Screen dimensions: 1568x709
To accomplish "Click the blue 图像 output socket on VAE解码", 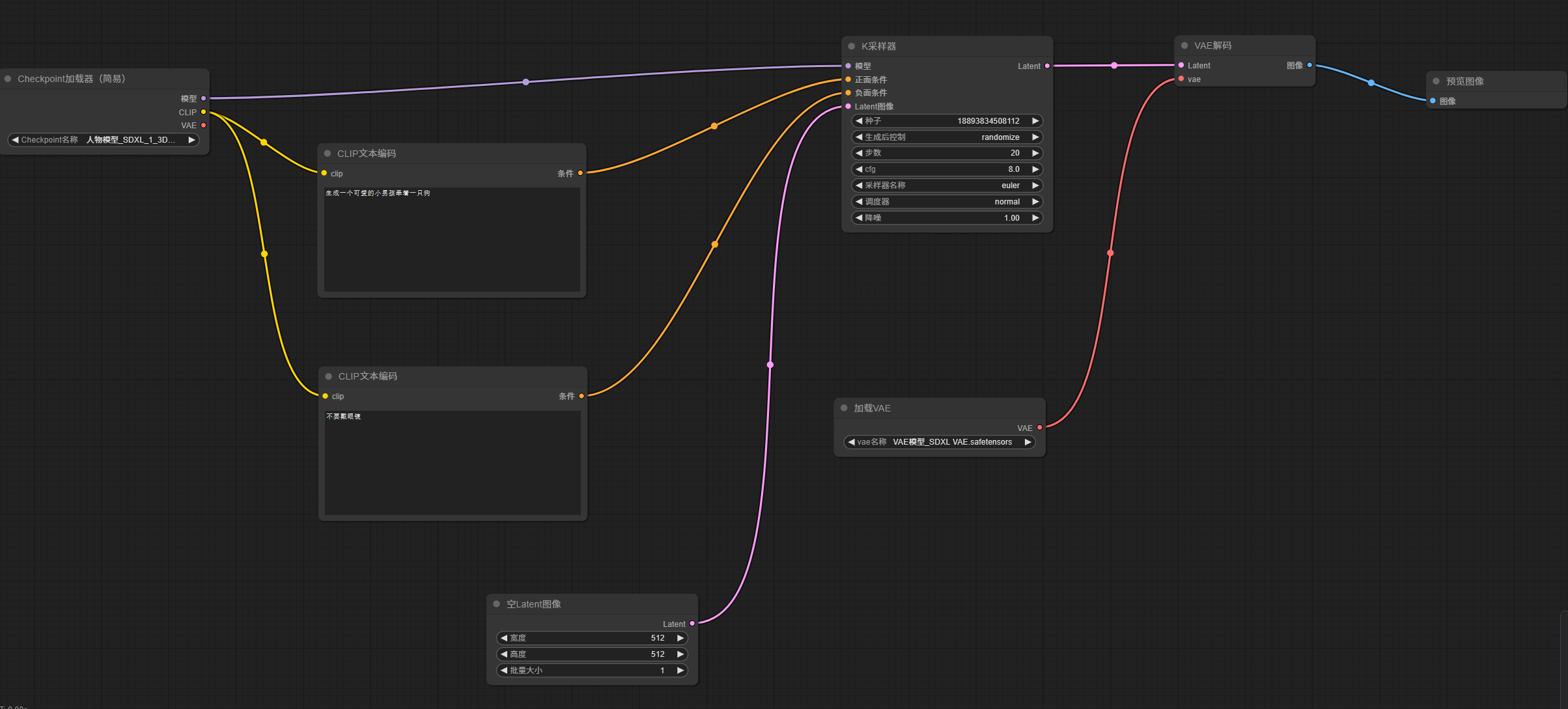I will click(x=1309, y=65).
